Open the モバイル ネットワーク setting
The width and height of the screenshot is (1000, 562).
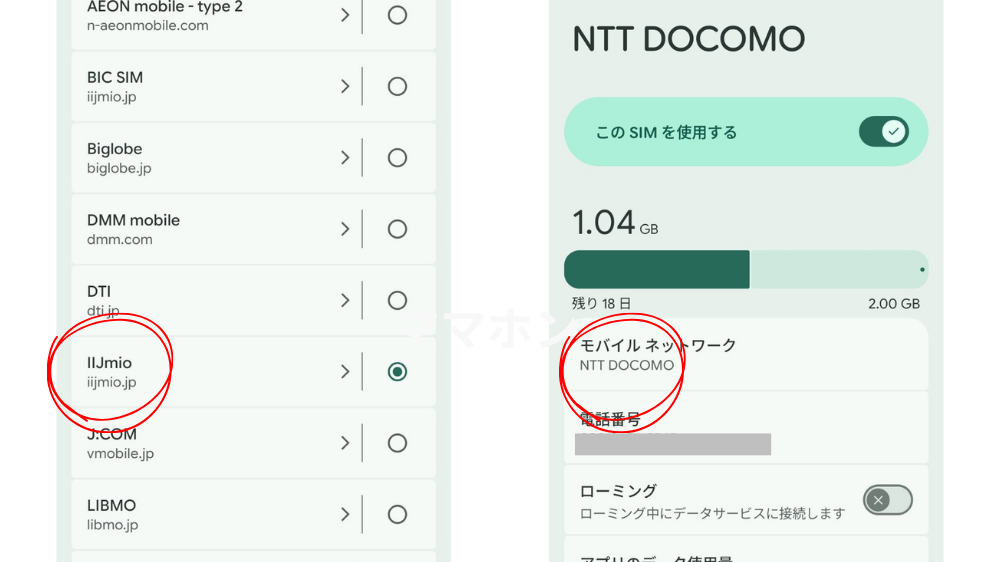tap(746, 355)
